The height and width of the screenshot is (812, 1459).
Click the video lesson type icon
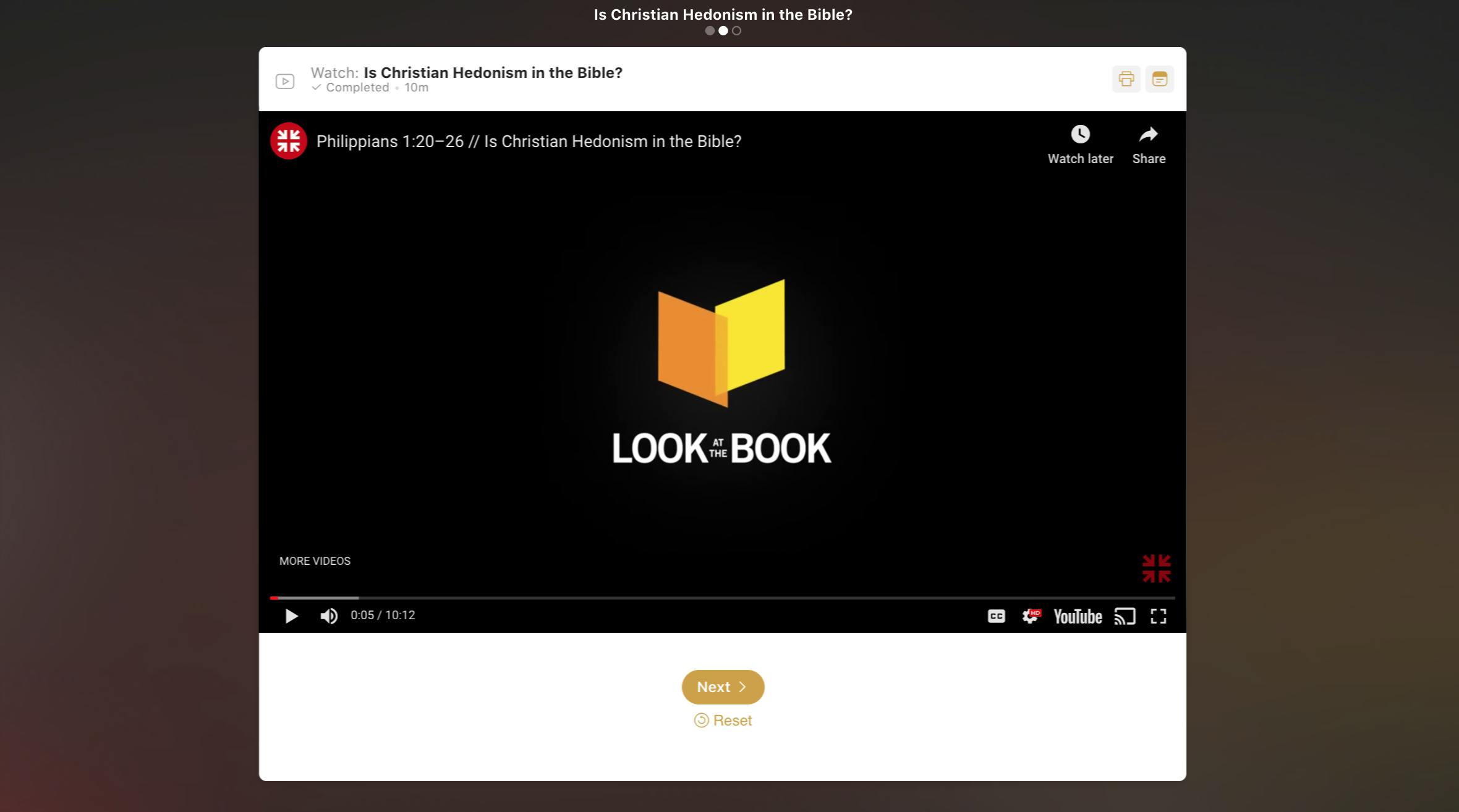pyautogui.click(x=284, y=81)
